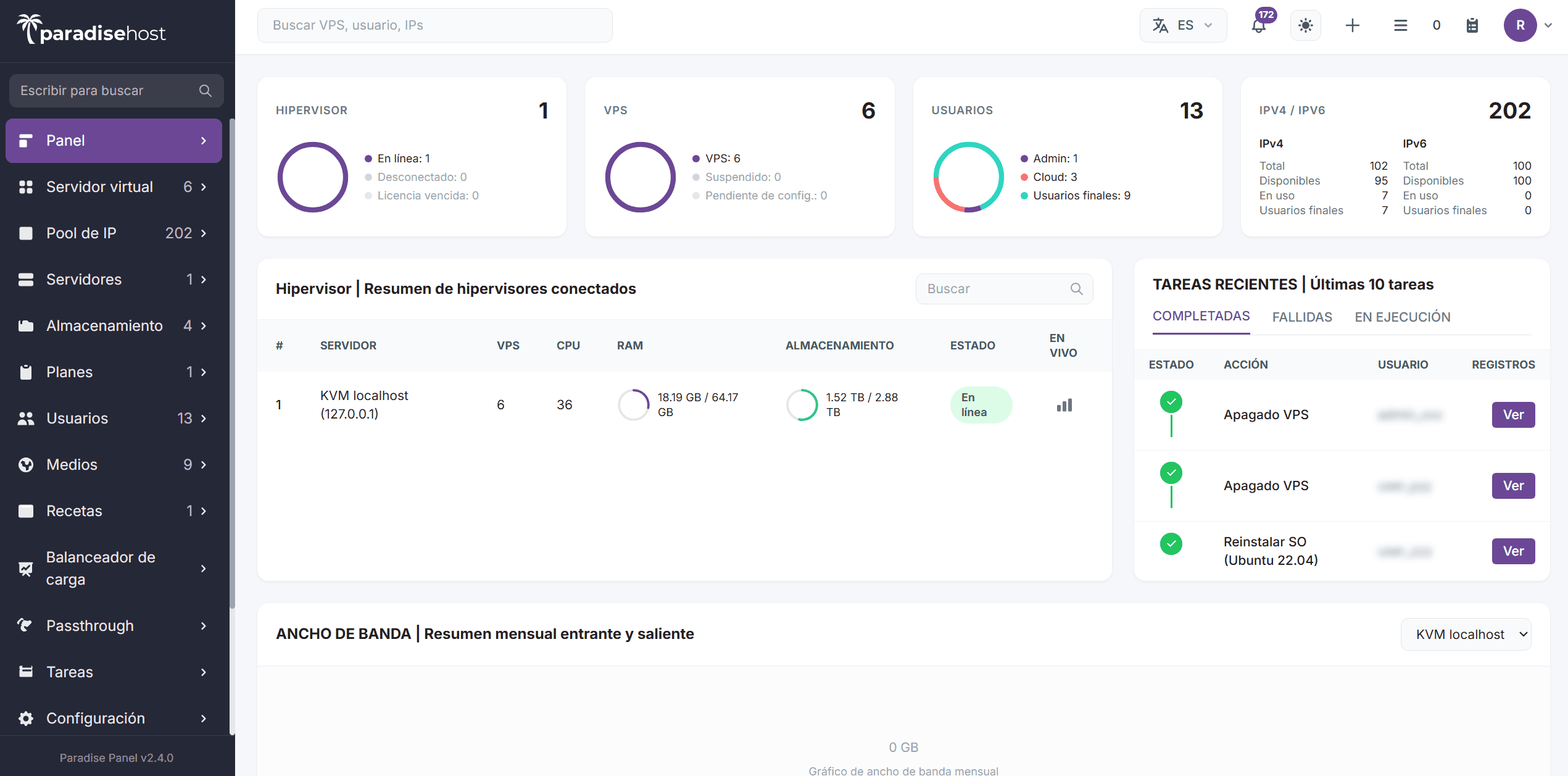This screenshot has width=1568, height=776.
Task: Click the RAM usage ring of KVM localhost
Action: tap(633, 404)
